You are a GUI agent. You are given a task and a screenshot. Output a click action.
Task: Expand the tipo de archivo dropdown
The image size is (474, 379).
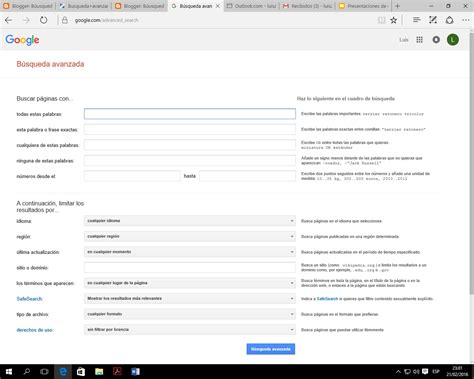pyautogui.click(x=190, y=314)
